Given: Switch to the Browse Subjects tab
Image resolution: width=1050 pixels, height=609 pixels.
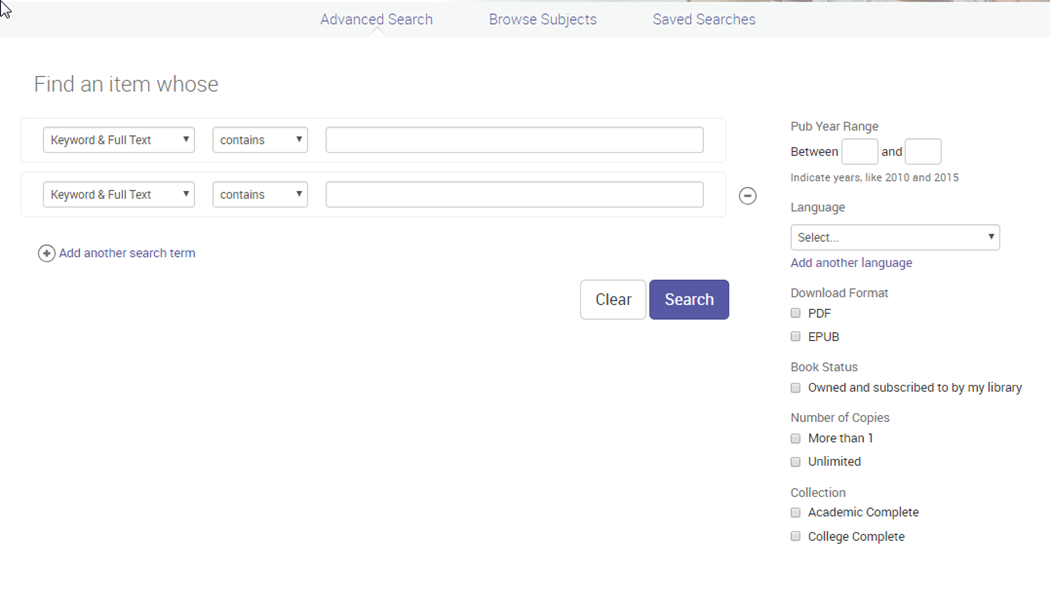Looking at the screenshot, I should [x=542, y=19].
